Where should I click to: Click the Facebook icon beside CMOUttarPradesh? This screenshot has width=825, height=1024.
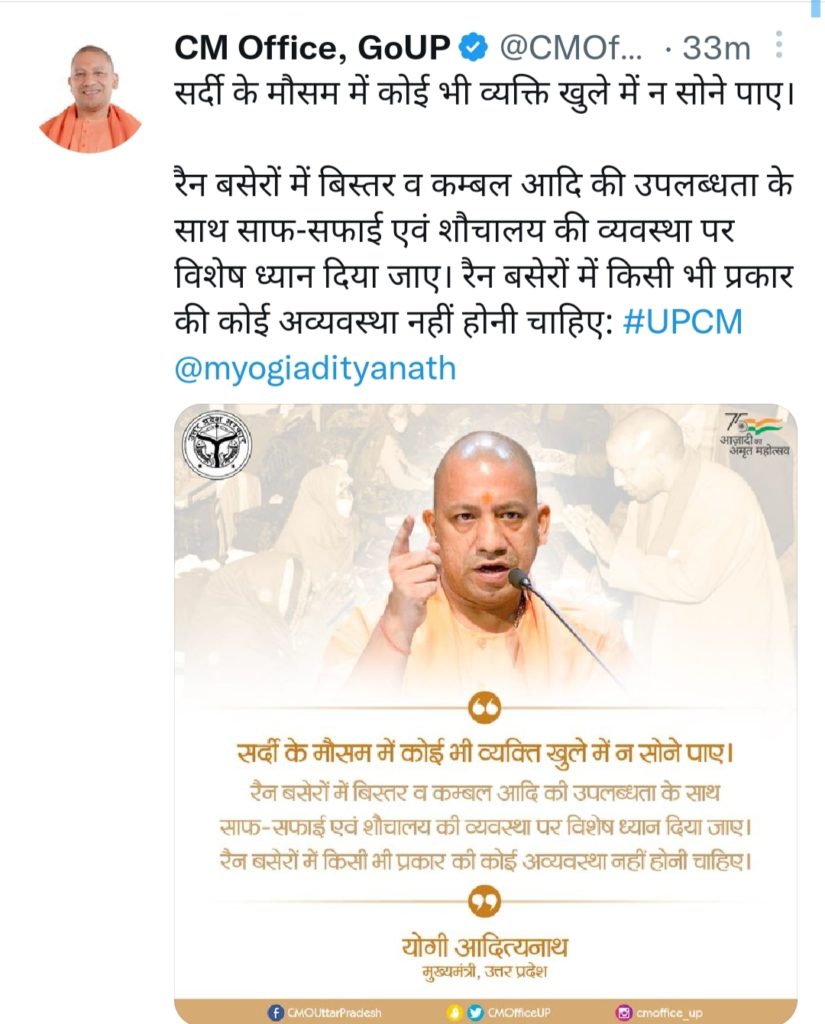click(x=276, y=1012)
